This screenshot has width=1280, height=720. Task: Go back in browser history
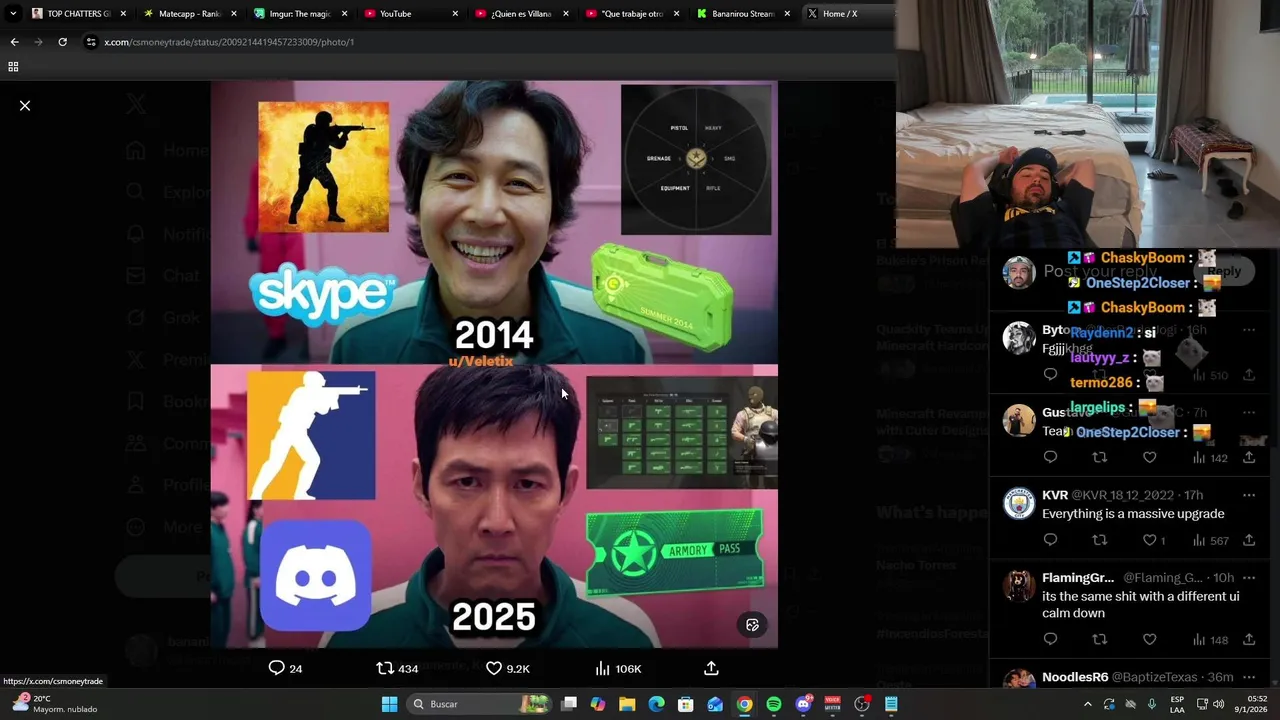14,42
